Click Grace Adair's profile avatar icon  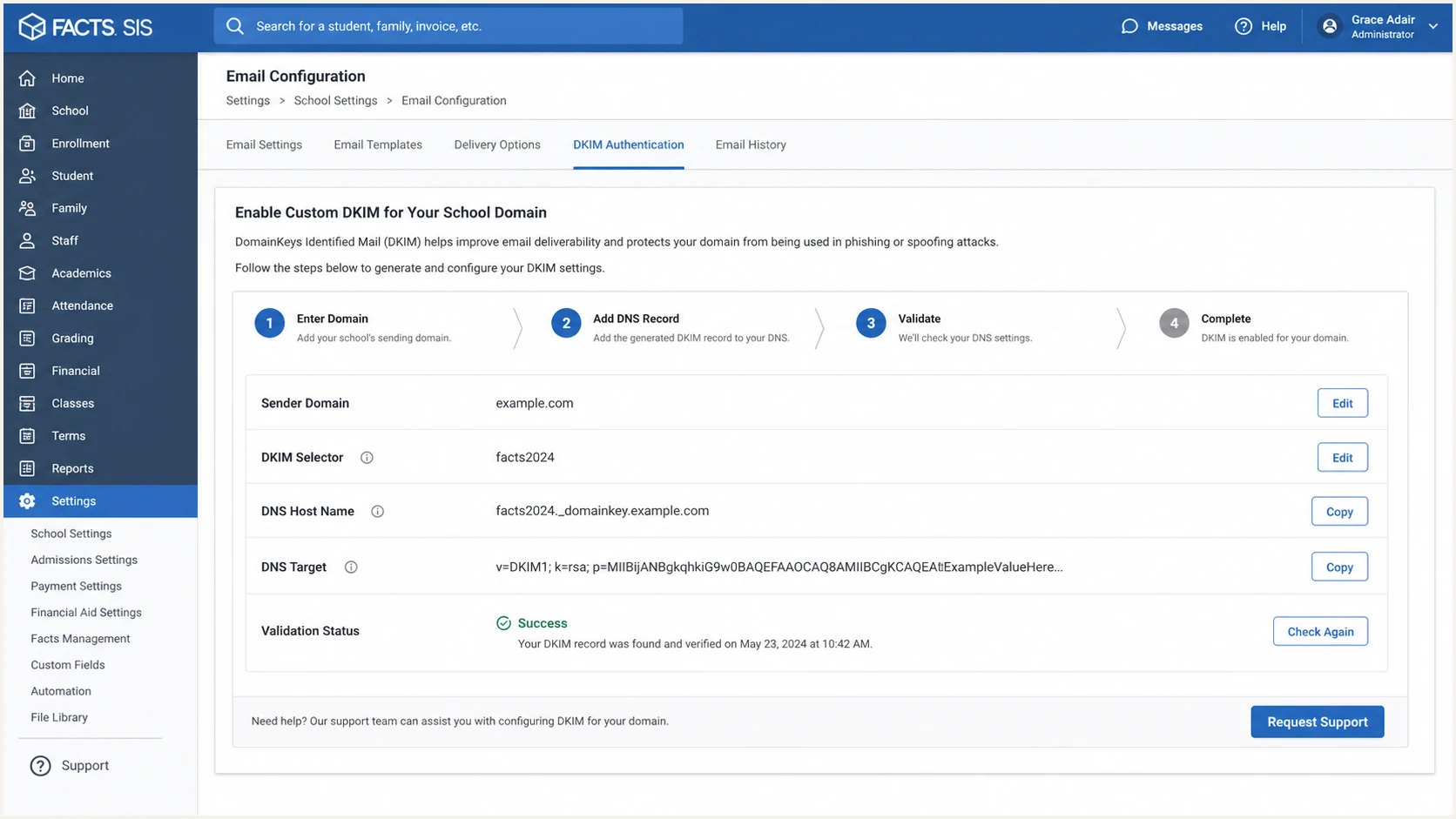[1330, 26]
